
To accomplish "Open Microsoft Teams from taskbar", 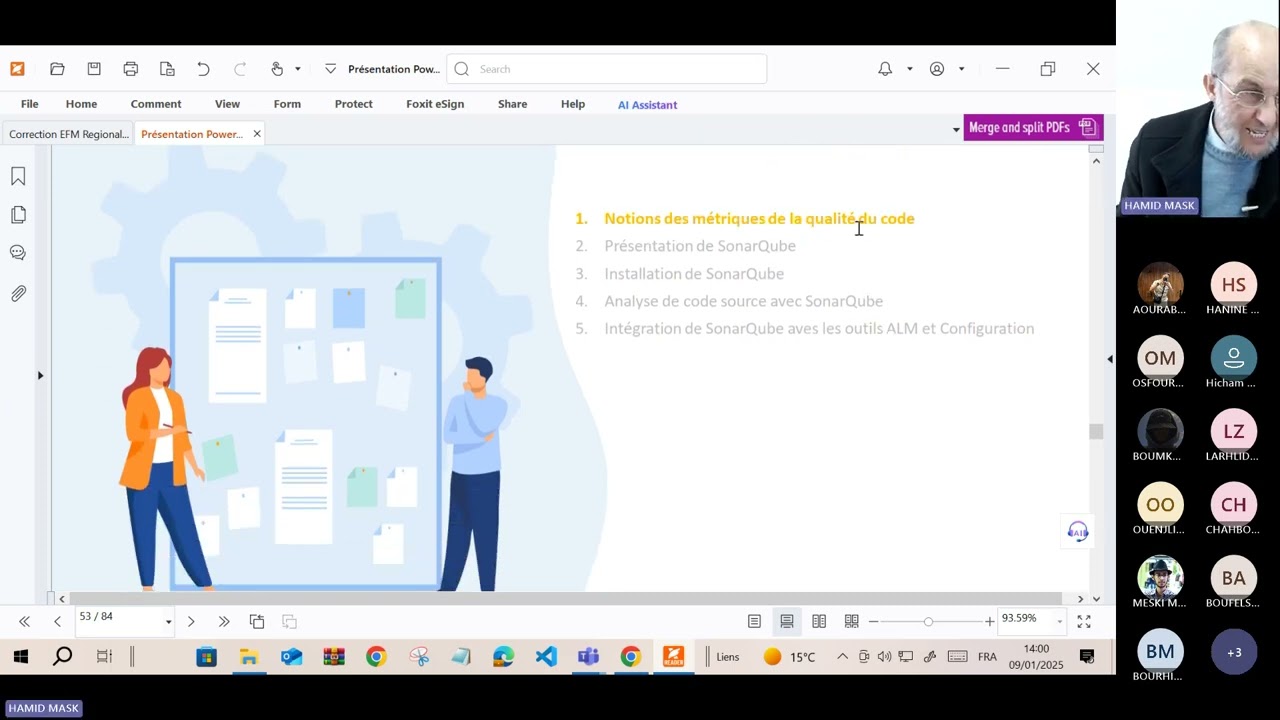I will (x=588, y=657).
